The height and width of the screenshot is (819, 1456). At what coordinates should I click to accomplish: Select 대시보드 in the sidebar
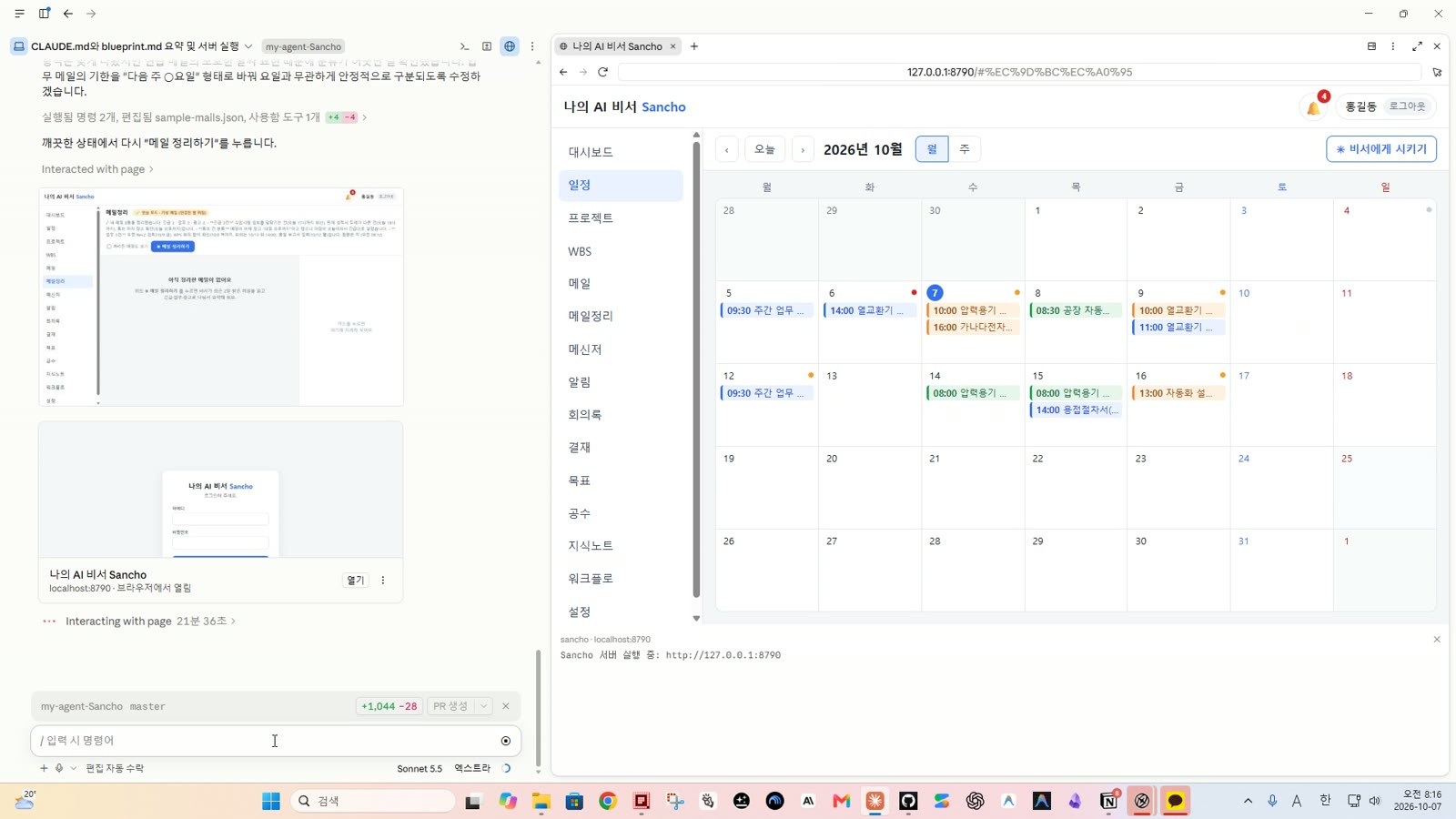coord(621,152)
